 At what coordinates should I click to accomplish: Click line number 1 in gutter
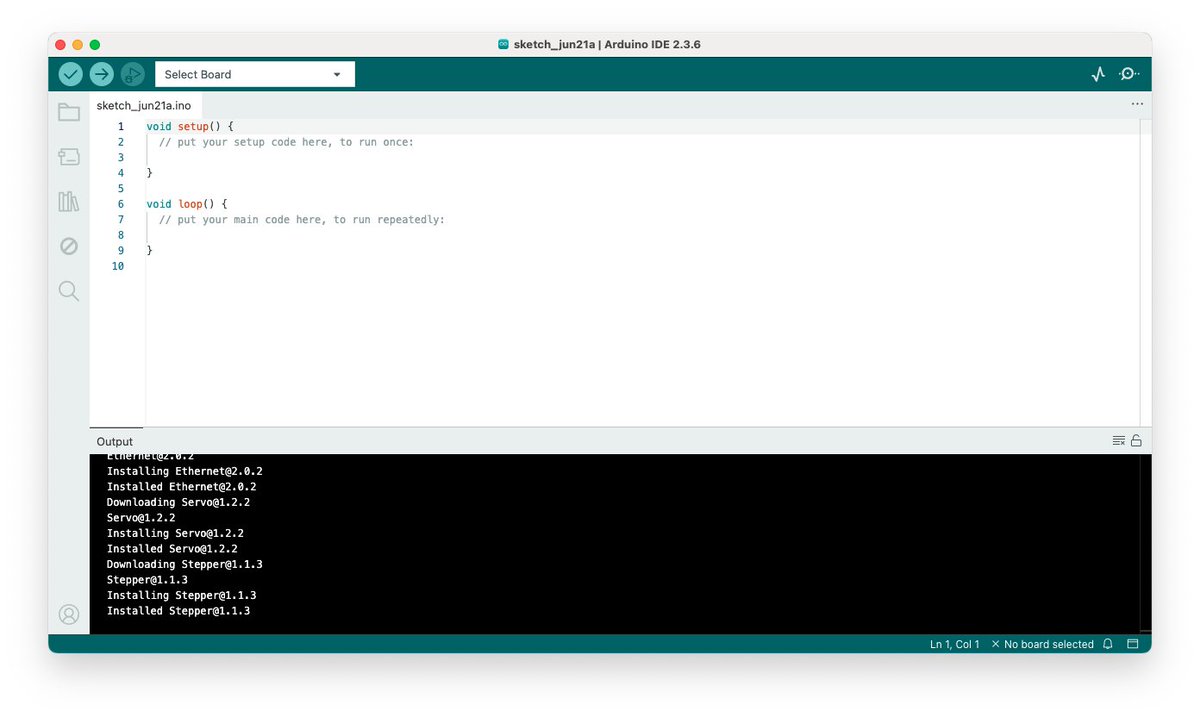pyautogui.click(x=121, y=127)
